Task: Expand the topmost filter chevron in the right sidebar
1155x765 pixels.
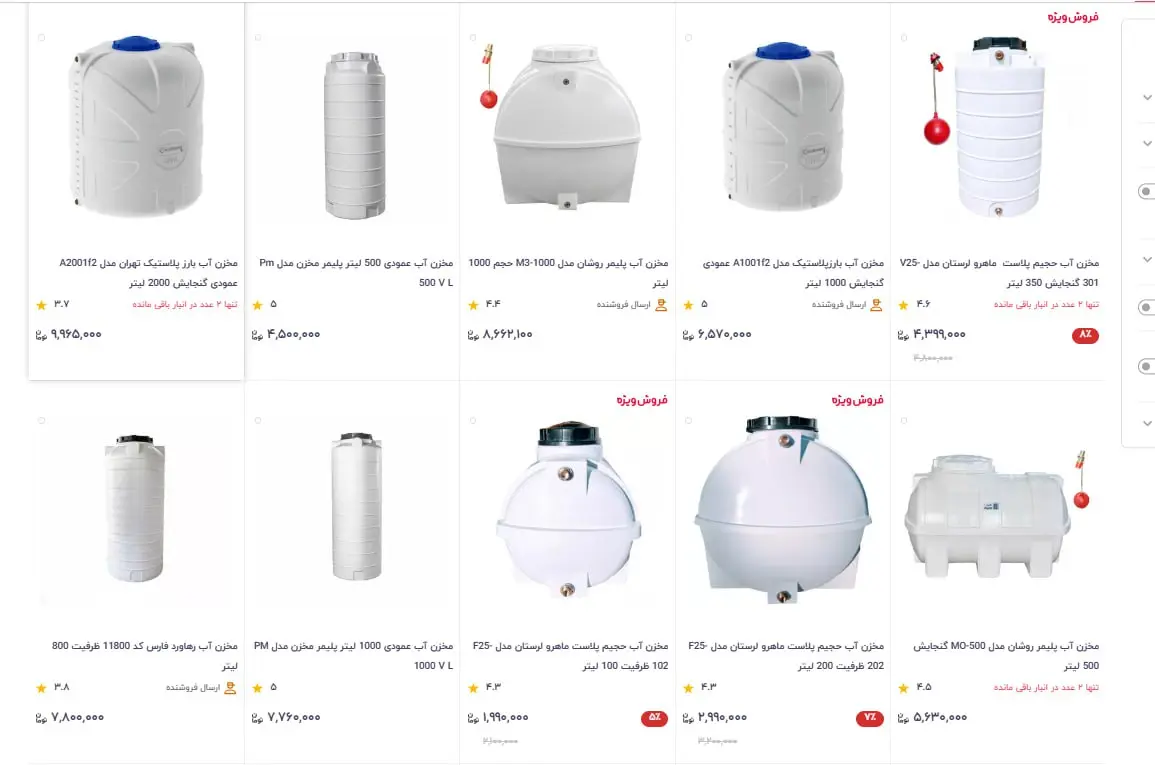Action: coord(1147,97)
